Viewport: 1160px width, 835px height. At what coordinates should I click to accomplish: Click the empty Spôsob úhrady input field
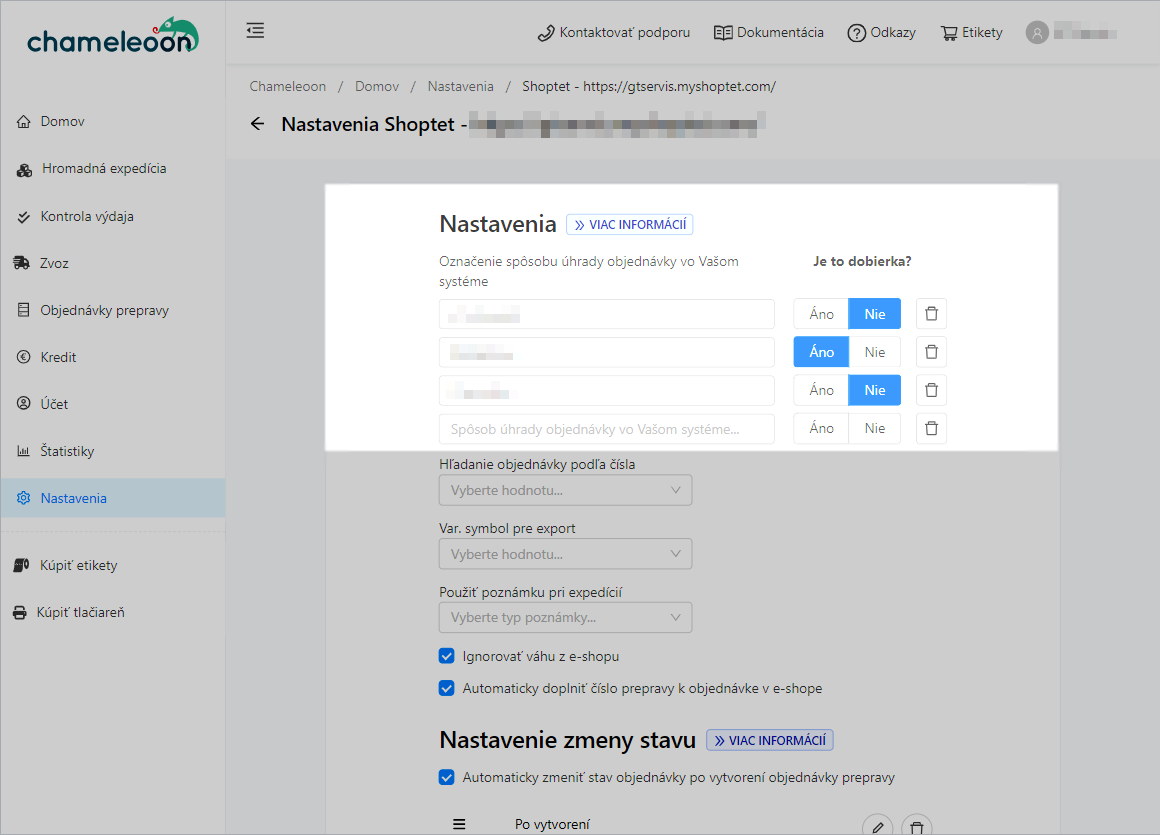tap(606, 429)
